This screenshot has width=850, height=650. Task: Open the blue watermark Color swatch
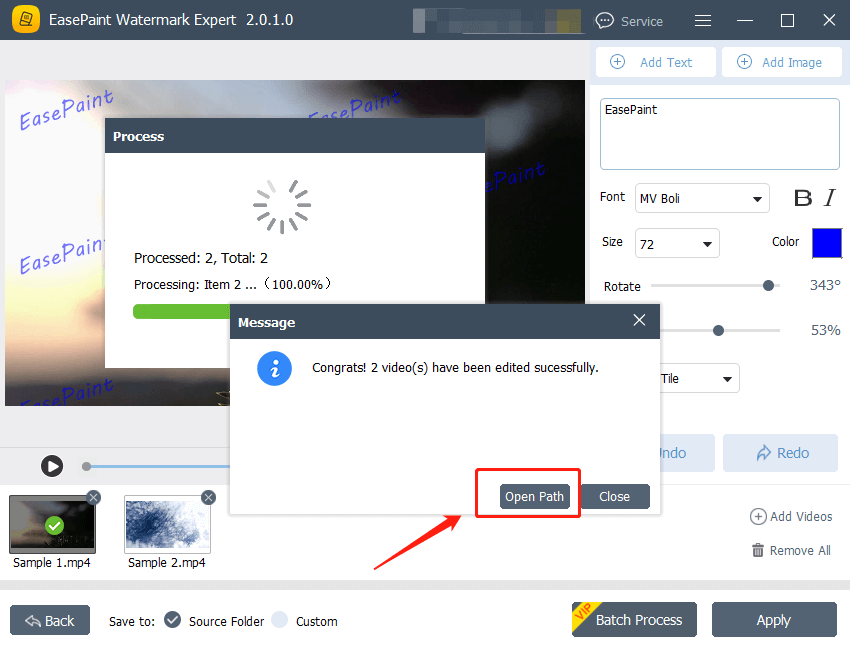(x=827, y=243)
